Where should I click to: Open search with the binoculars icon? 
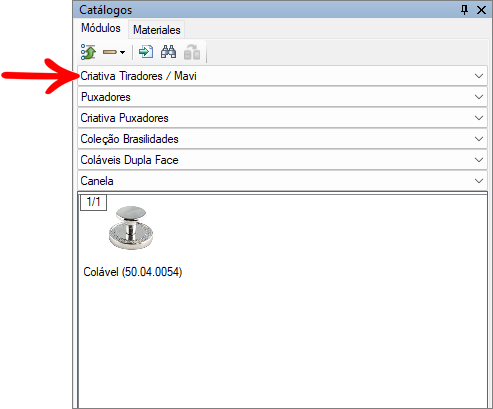pos(168,52)
